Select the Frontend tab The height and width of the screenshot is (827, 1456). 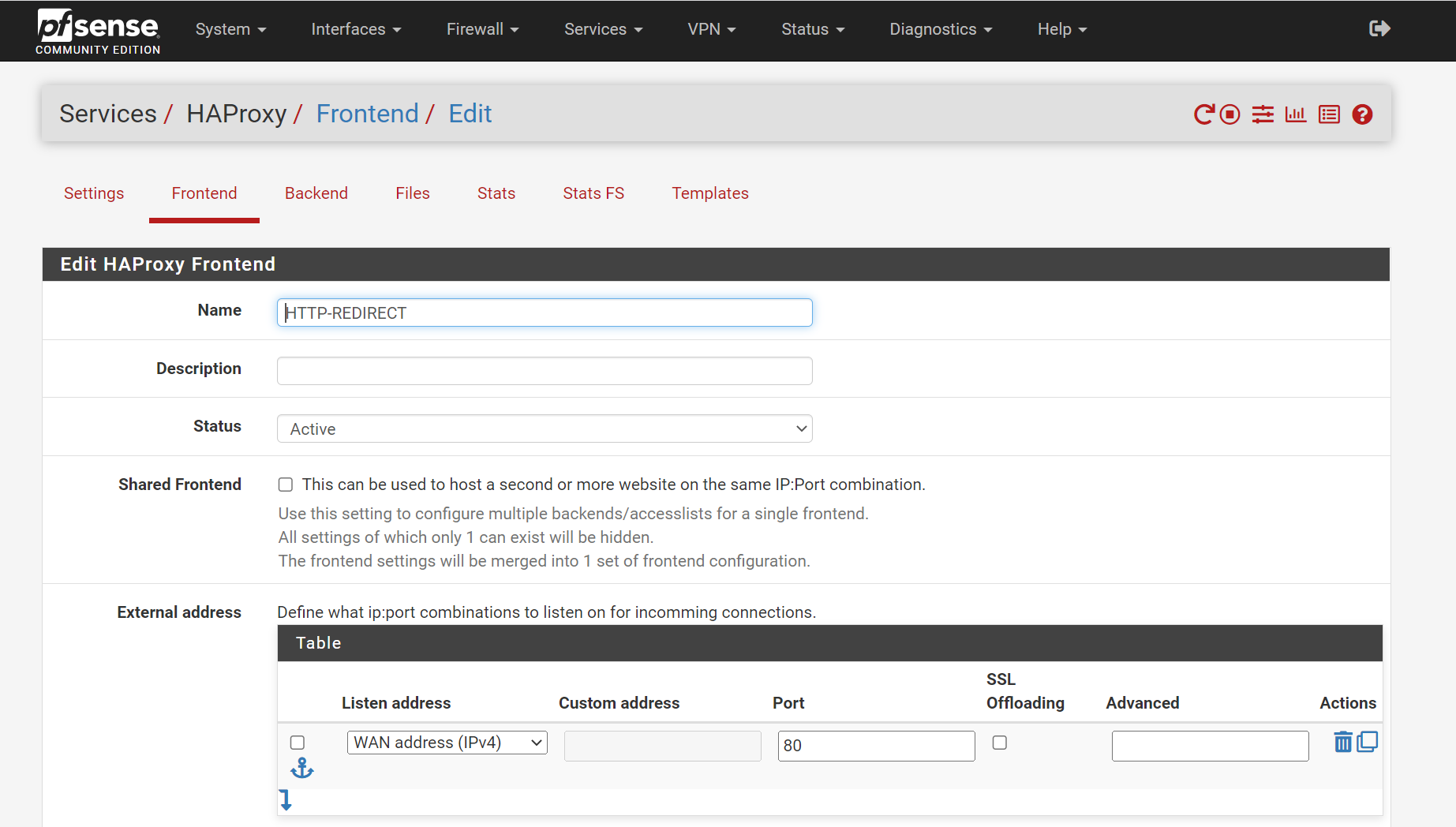tap(204, 193)
